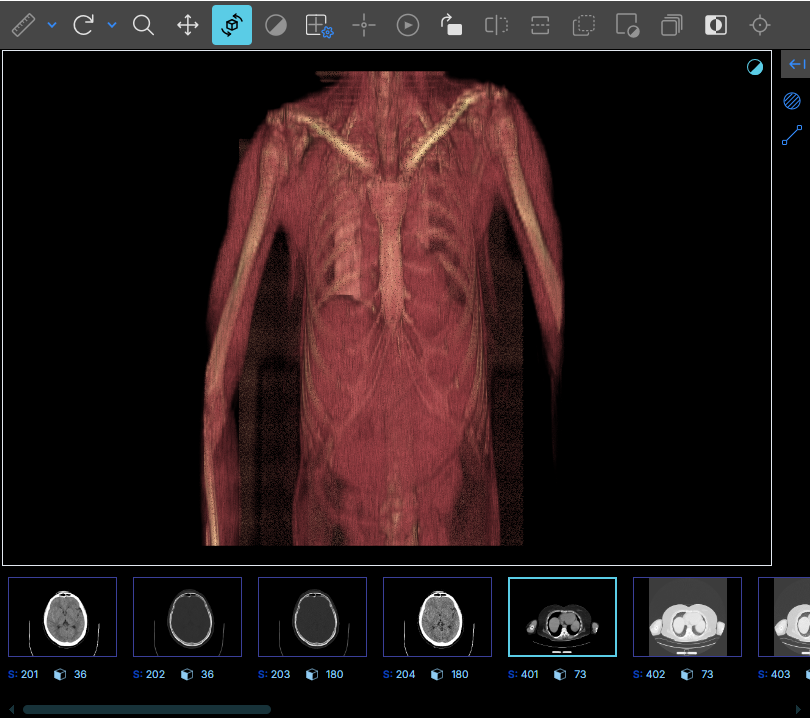Click the rectangle with contrast badge icon
Screen dimensions: 812x718
(627, 25)
